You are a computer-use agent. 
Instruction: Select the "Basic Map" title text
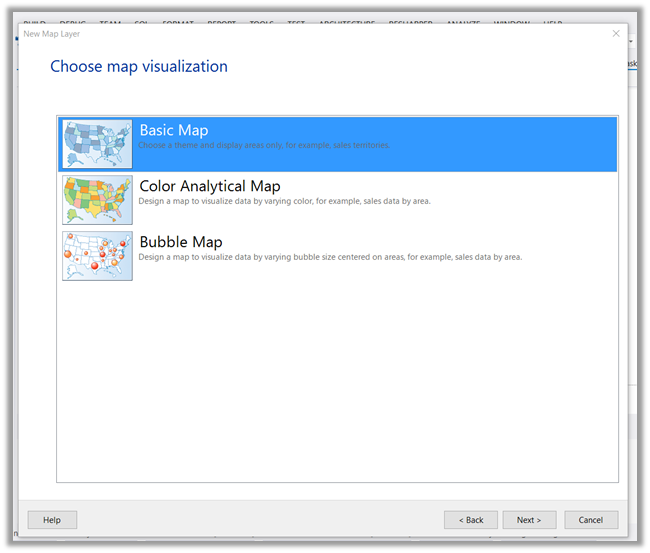(174, 131)
